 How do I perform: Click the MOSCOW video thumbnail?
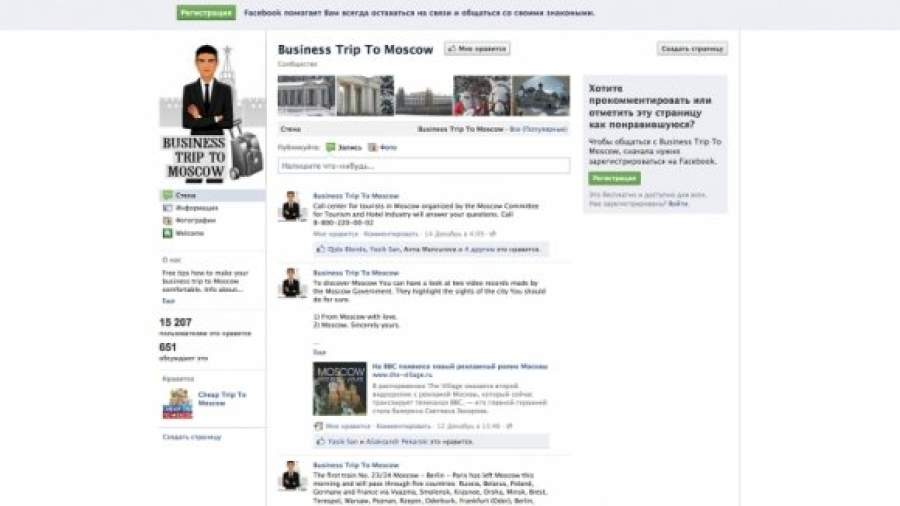tap(340, 388)
